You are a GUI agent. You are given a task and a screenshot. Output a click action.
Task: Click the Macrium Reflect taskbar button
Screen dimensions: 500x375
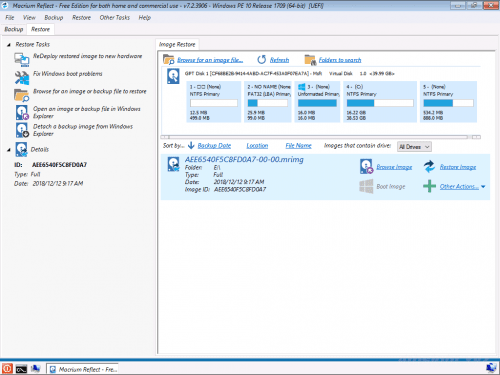click(82, 369)
